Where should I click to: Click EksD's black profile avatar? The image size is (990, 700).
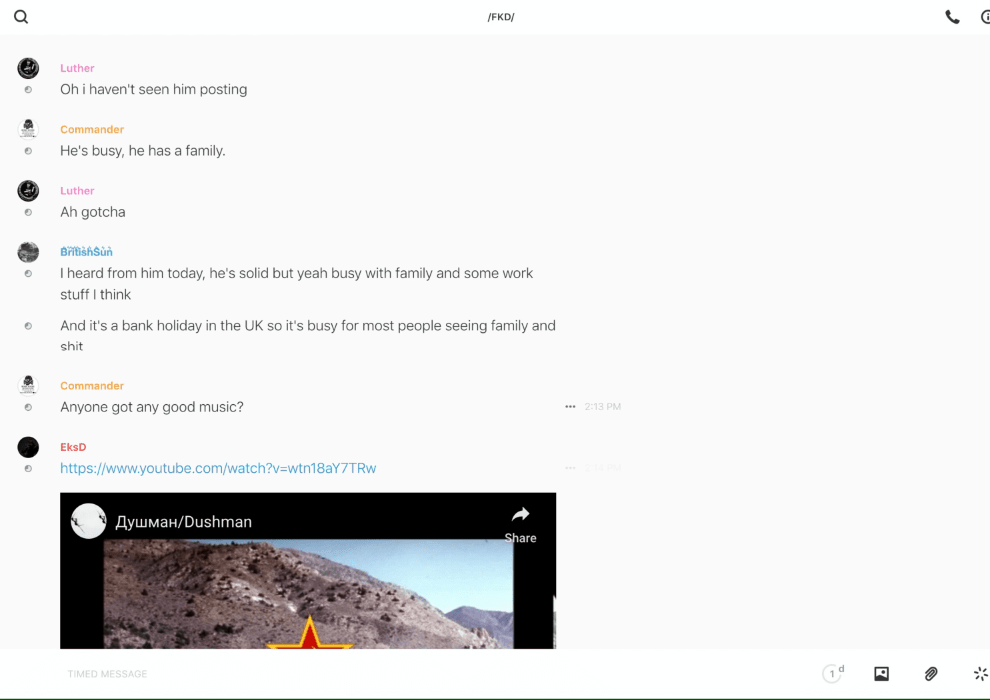pos(28,447)
